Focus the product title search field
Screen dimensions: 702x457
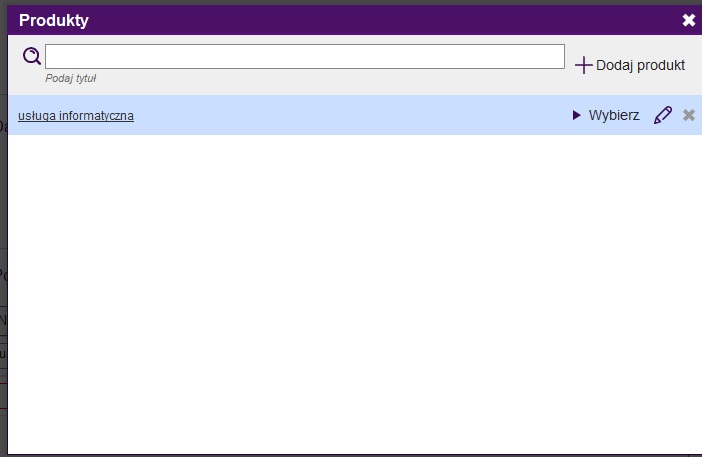[304, 56]
